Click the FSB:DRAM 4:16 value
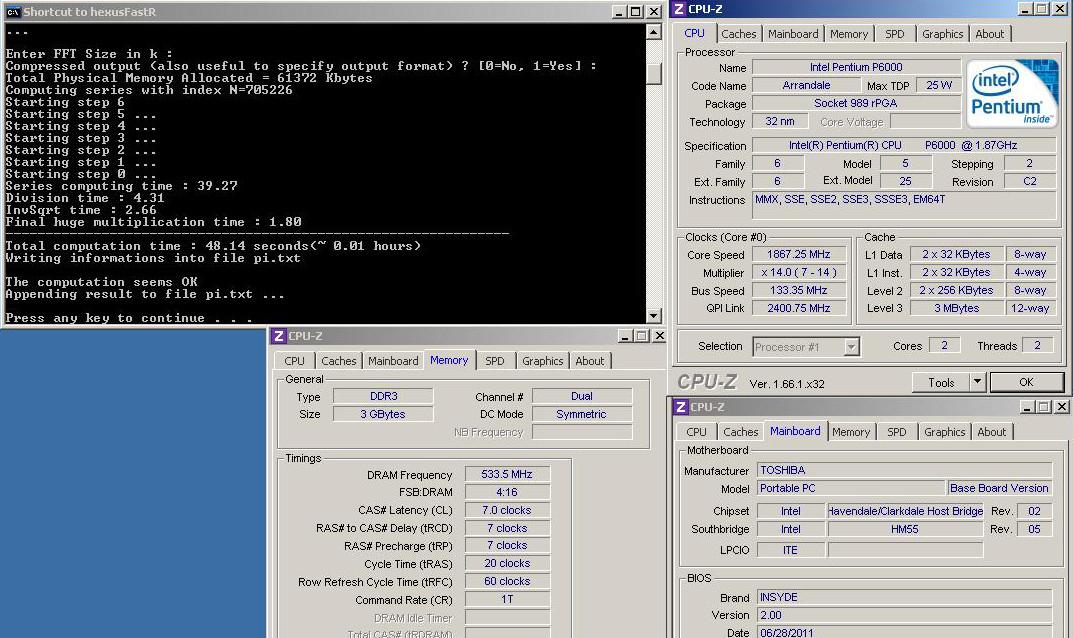The height and width of the screenshot is (638, 1073). click(x=507, y=492)
